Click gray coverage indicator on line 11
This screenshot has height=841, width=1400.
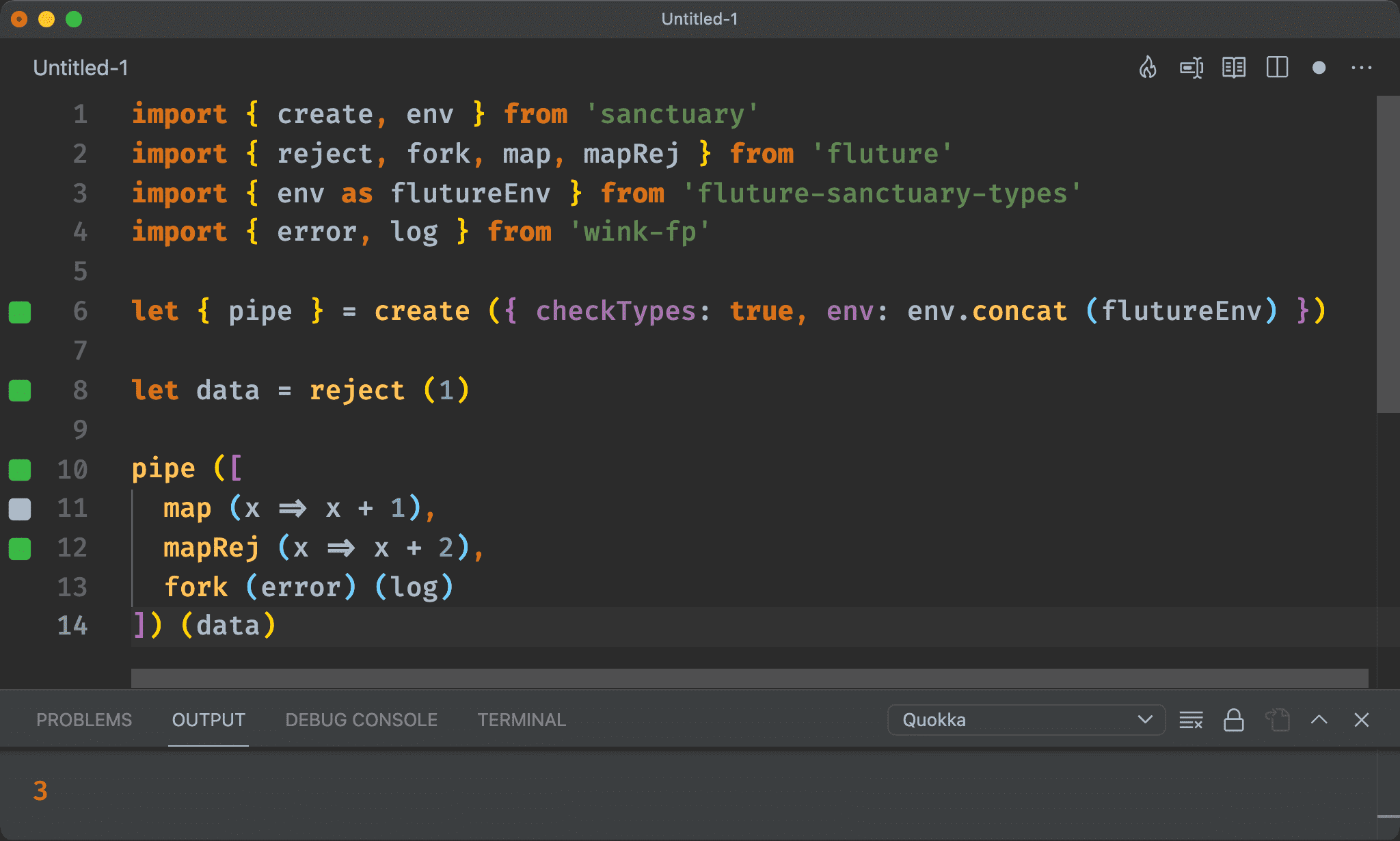click(20, 509)
